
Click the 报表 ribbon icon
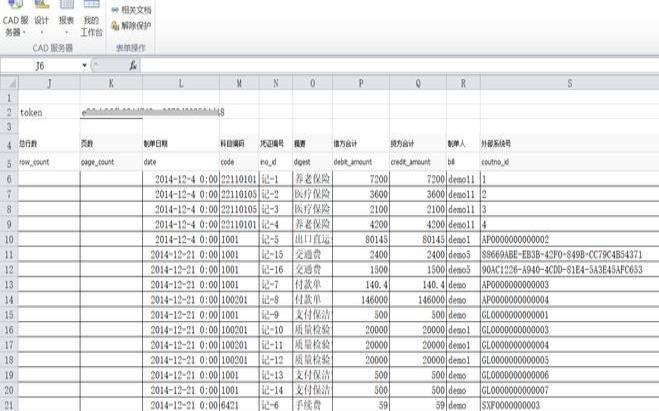(66, 14)
